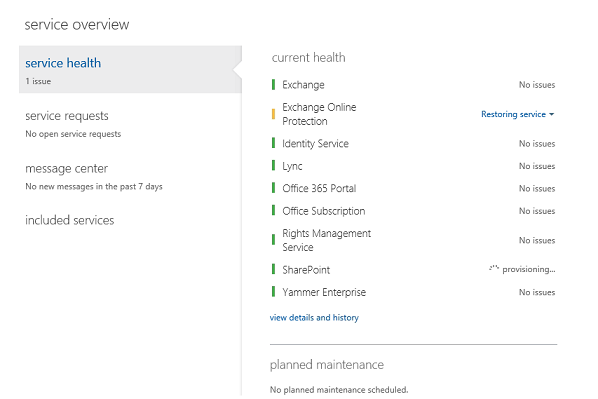The image size is (598, 399).
Task: Click the 1 issue text under service health
Action: [38, 81]
